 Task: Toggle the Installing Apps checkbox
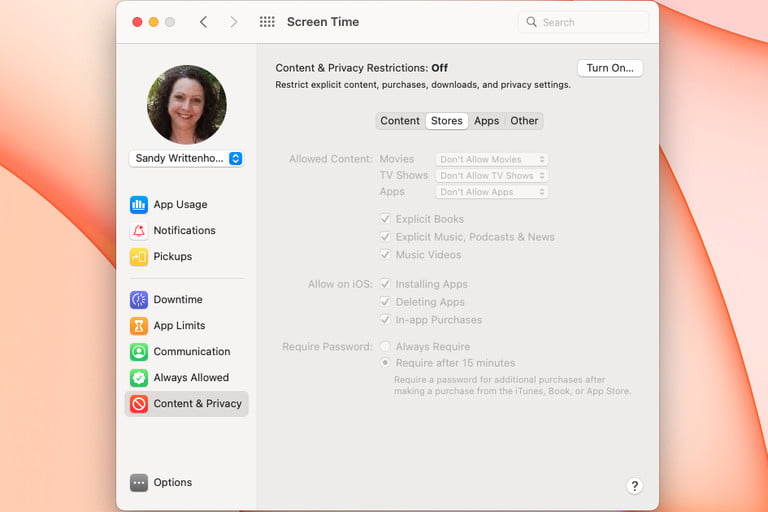pos(385,284)
